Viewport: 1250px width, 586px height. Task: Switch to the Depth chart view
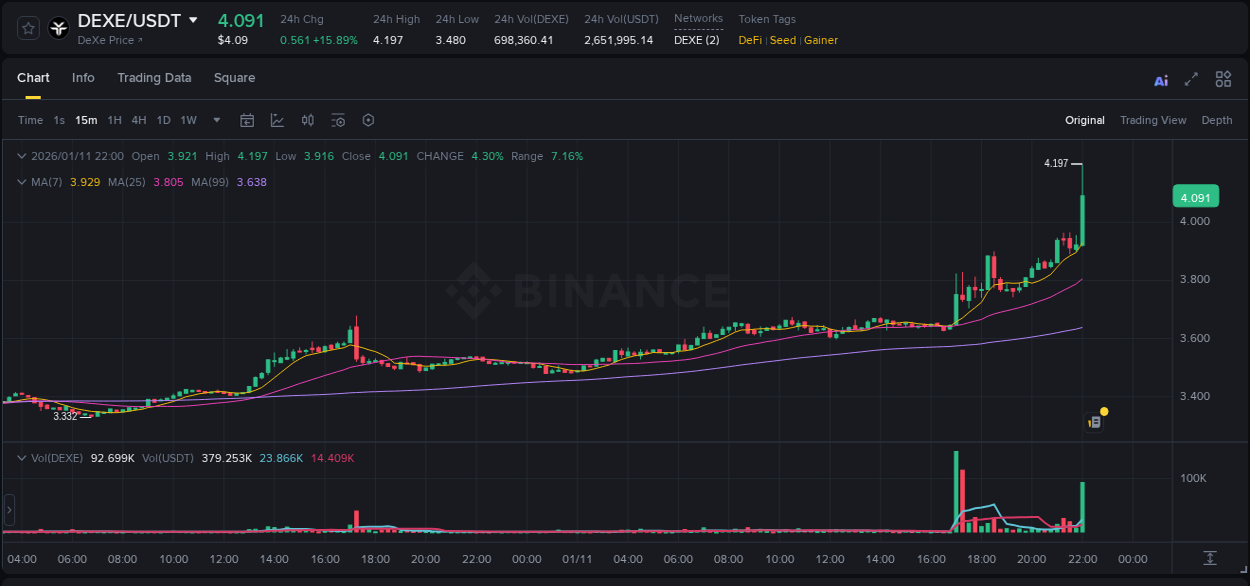(x=1217, y=120)
